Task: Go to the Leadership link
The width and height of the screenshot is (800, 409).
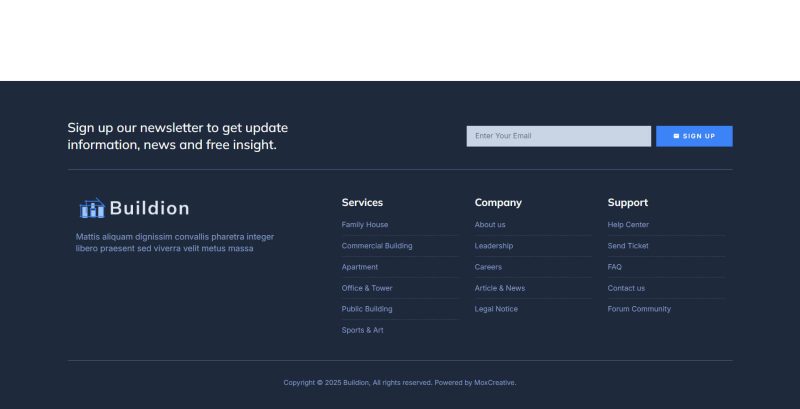Action: [x=494, y=246]
